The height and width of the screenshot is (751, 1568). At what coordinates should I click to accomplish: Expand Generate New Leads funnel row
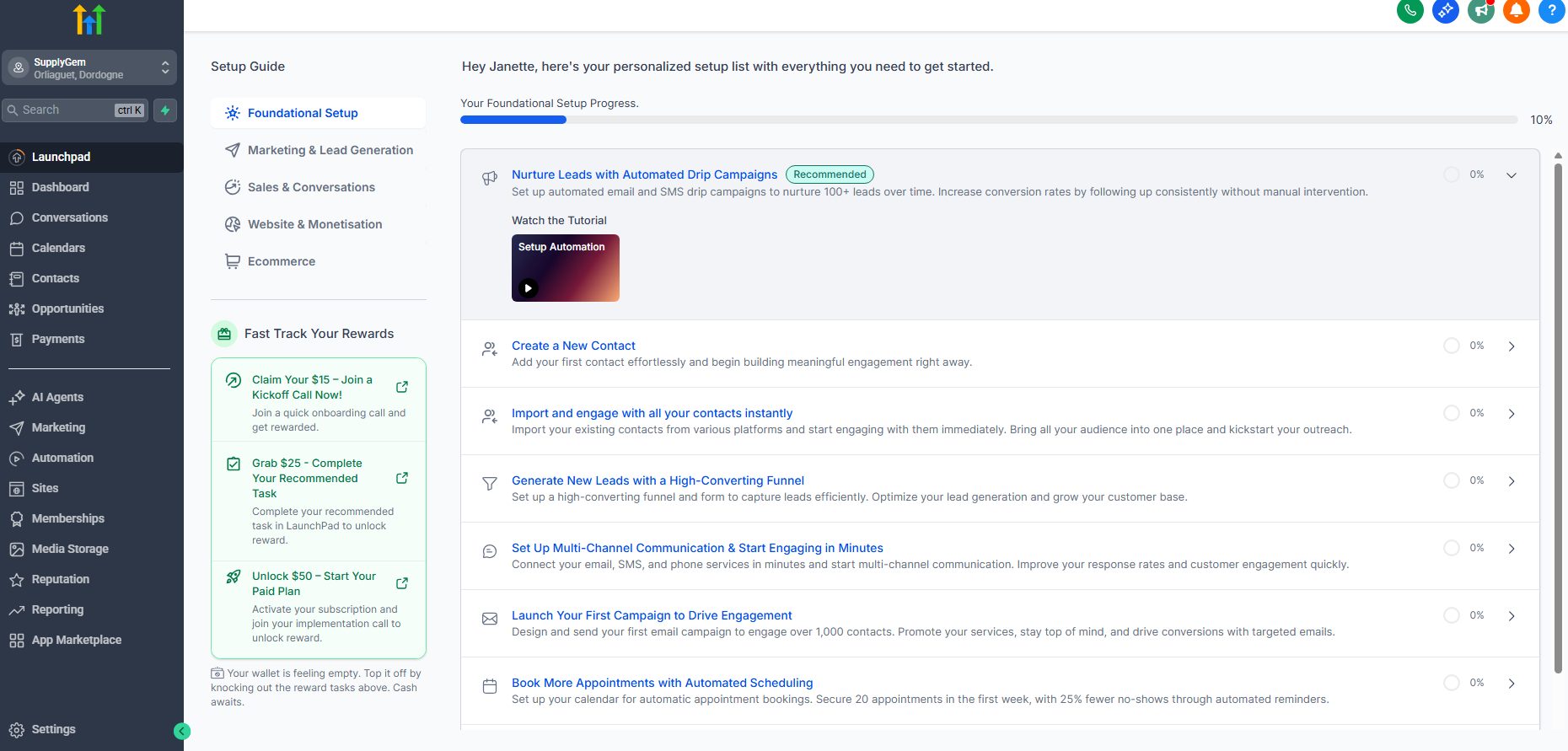pyautogui.click(x=1512, y=481)
